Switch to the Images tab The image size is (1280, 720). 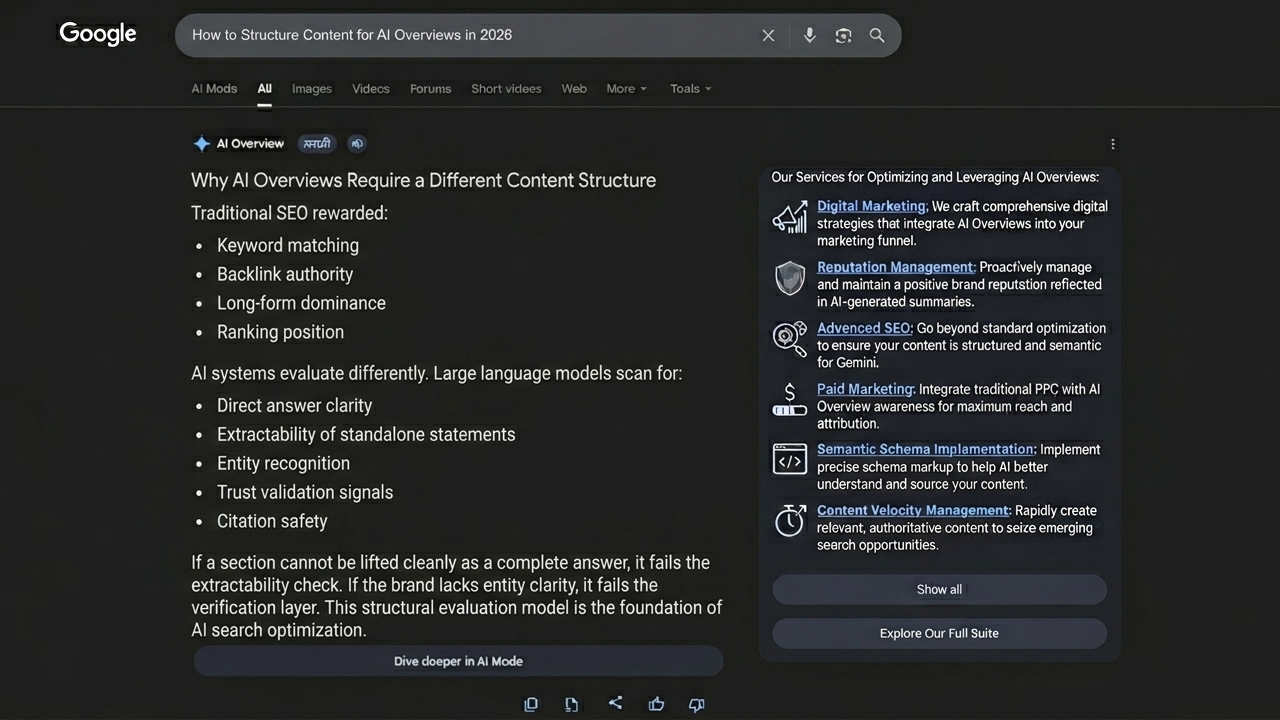coord(311,88)
